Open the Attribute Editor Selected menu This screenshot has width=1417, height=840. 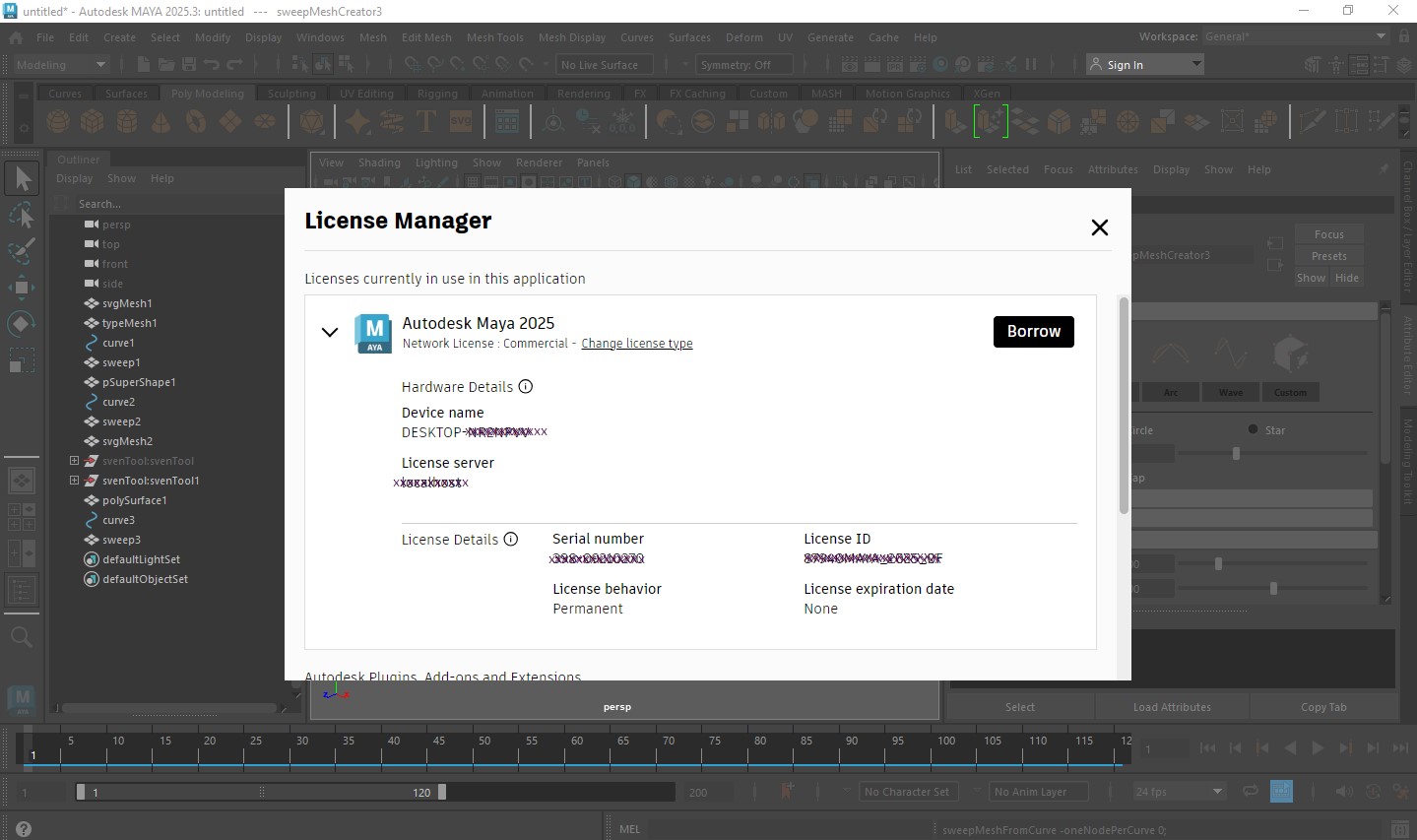(1007, 169)
